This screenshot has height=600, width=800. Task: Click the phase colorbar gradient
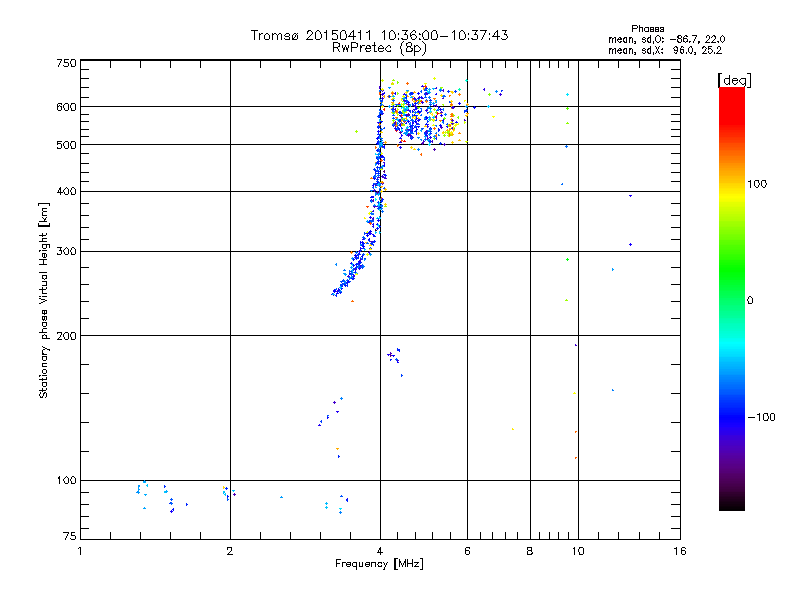tap(732, 299)
